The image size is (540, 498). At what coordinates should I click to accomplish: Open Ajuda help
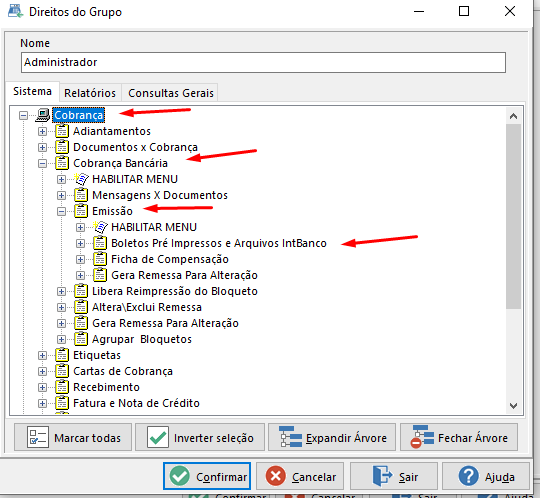click(x=486, y=476)
